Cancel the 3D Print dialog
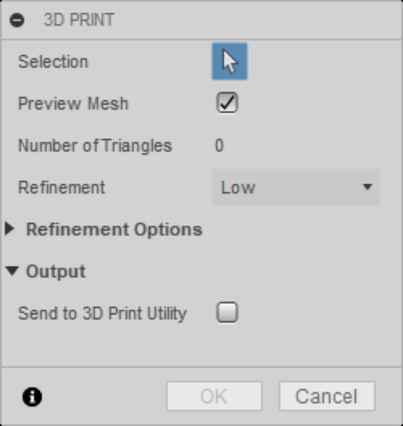This screenshot has width=403, height=426. coord(327,396)
